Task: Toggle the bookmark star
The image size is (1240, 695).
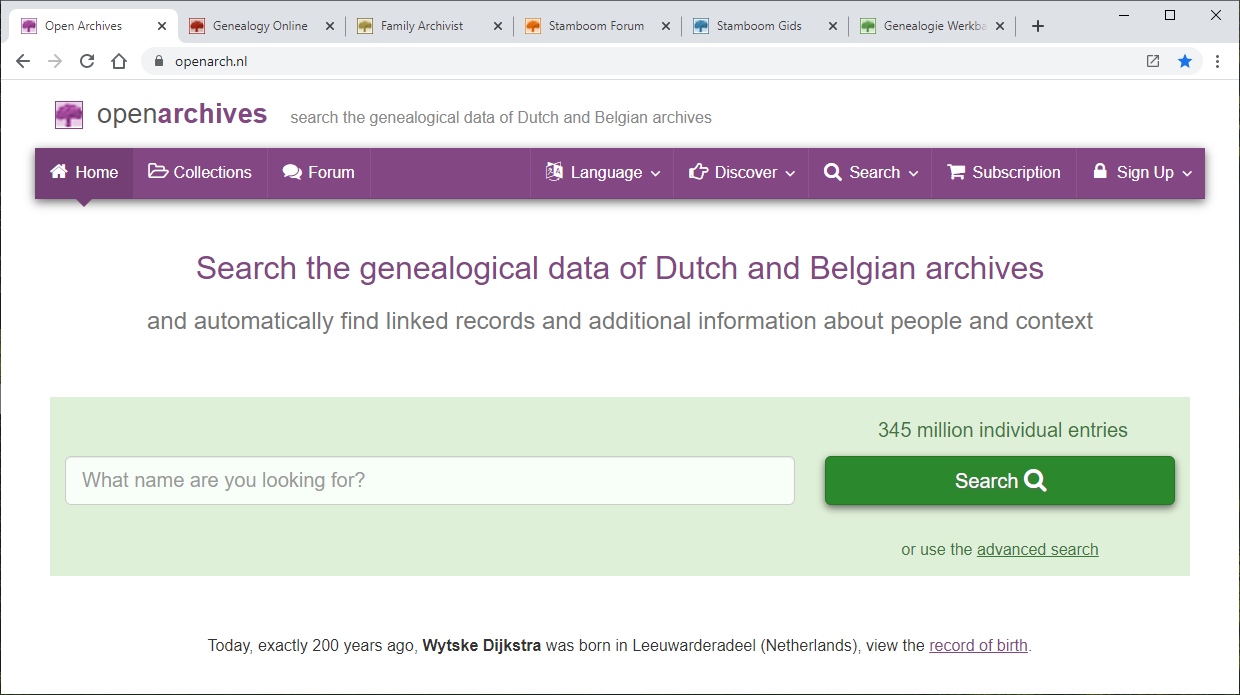Action: pyautogui.click(x=1185, y=61)
